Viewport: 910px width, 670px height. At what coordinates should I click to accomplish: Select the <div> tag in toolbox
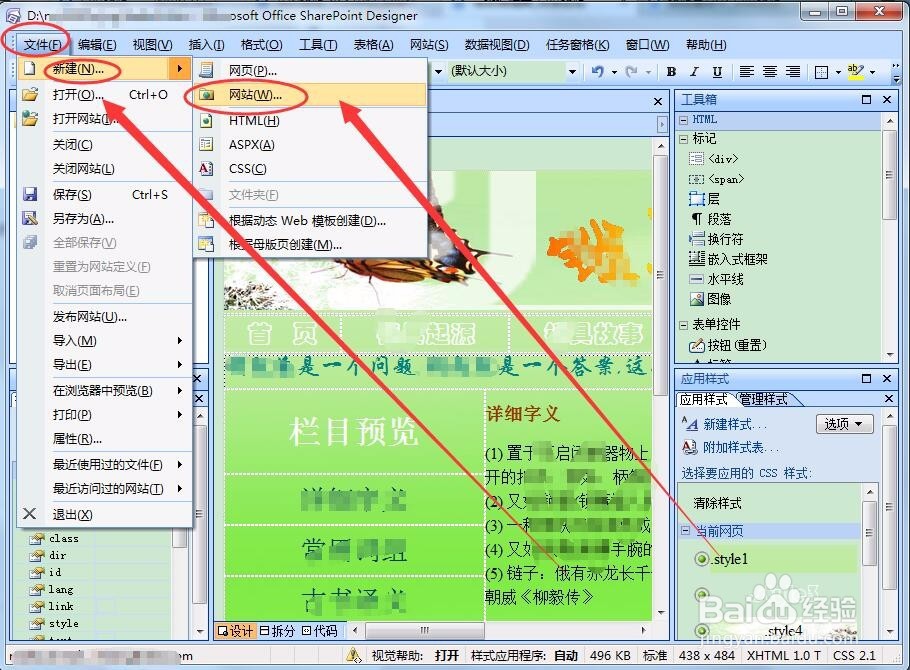click(x=714, y=159)
